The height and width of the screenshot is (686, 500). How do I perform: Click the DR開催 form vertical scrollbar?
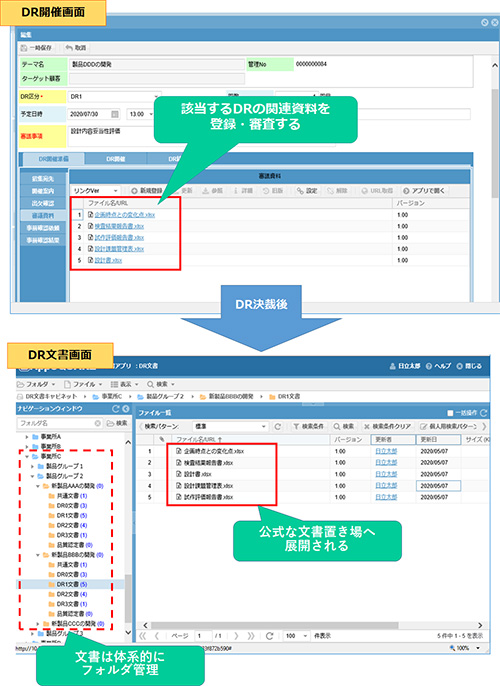(x=495, y=144)
